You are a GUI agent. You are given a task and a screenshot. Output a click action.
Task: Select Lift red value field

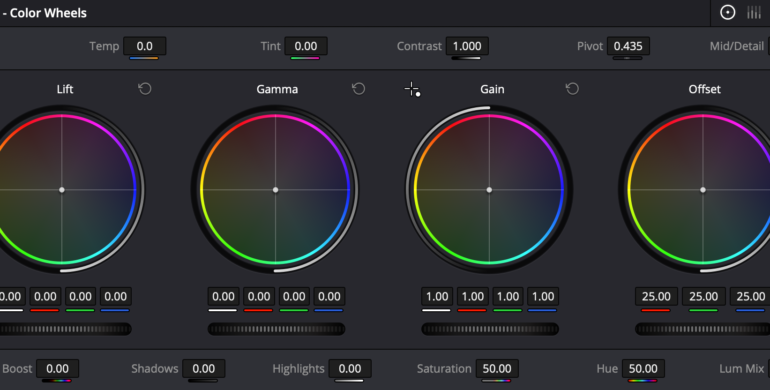(45, 297)
